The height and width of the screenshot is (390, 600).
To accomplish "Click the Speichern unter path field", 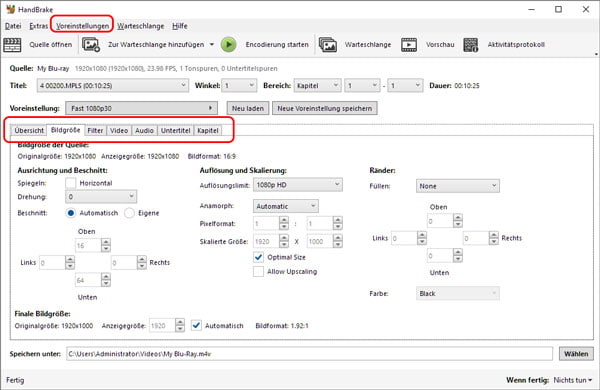I will 310,354.
